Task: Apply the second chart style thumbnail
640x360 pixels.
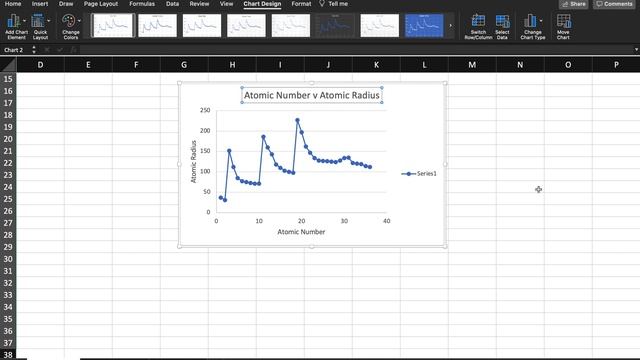Action: [x=157, y=25]
